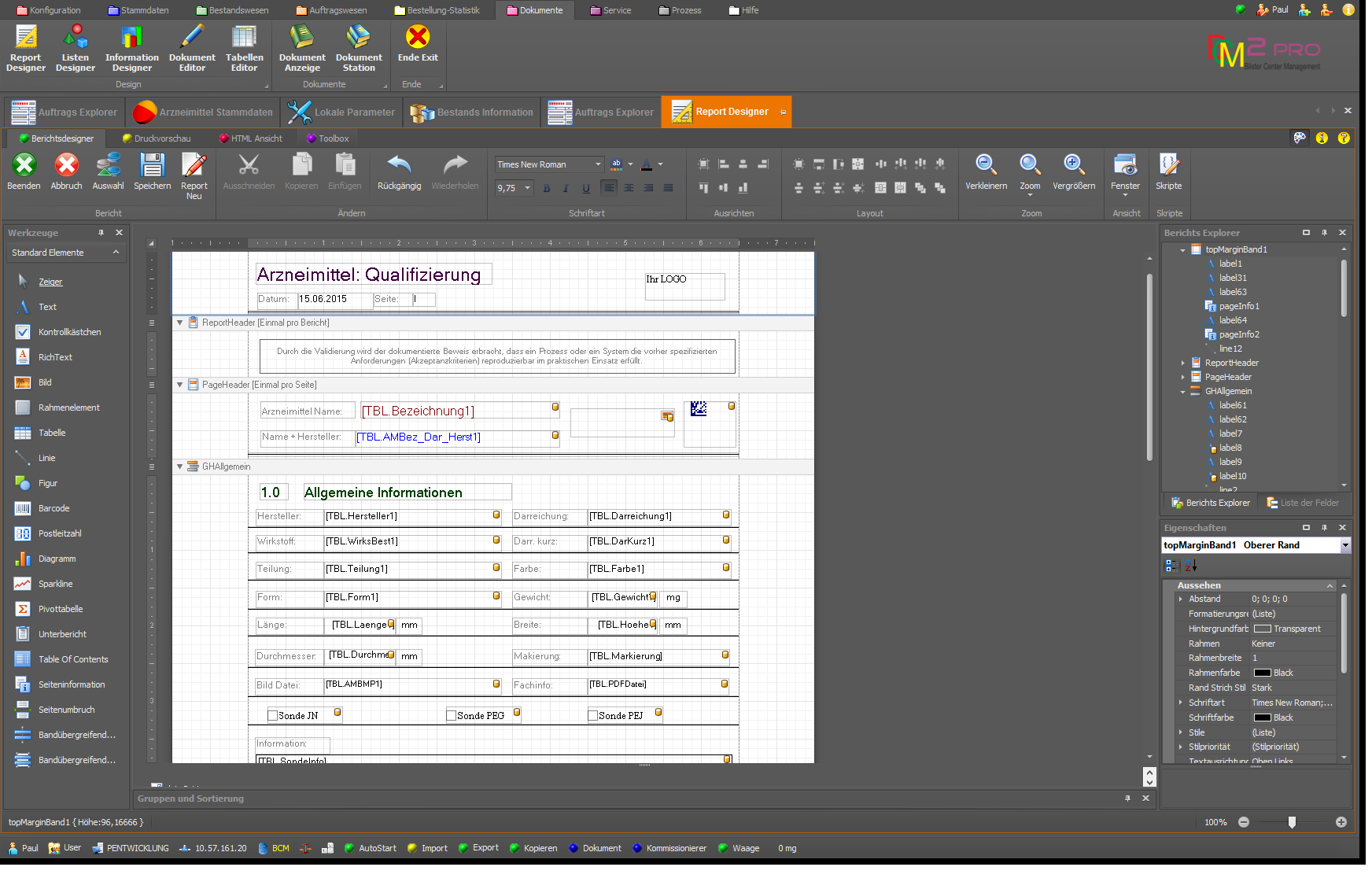Click the font size 9,75 field

507,188
